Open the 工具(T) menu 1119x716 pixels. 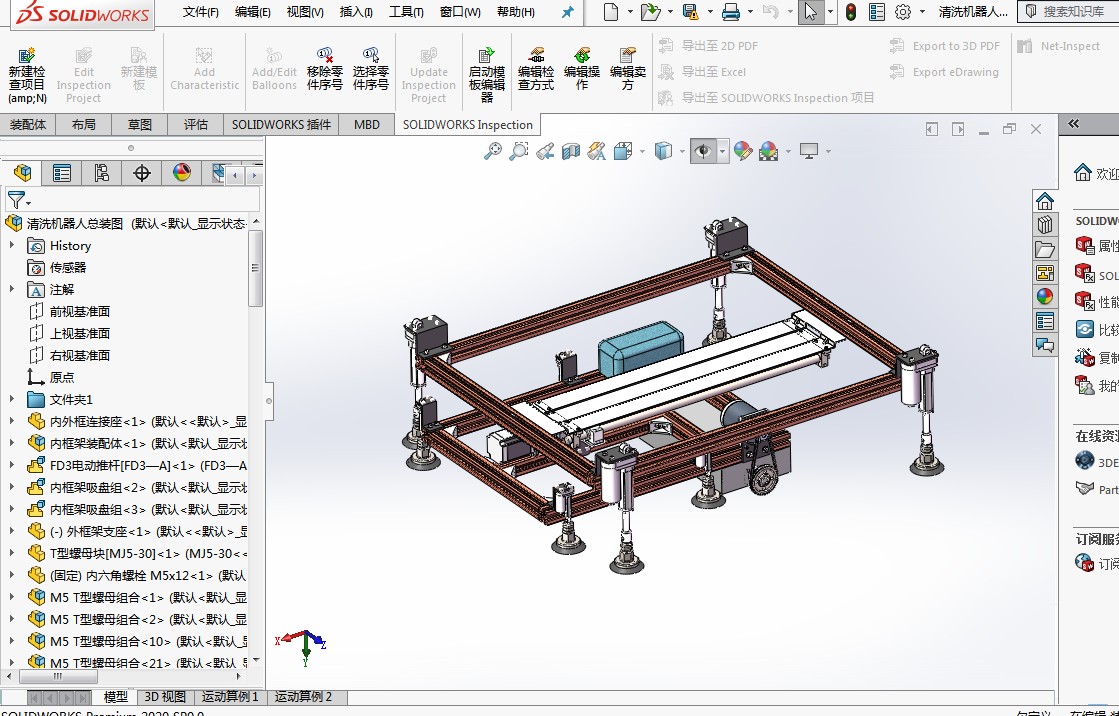point(406,12)
